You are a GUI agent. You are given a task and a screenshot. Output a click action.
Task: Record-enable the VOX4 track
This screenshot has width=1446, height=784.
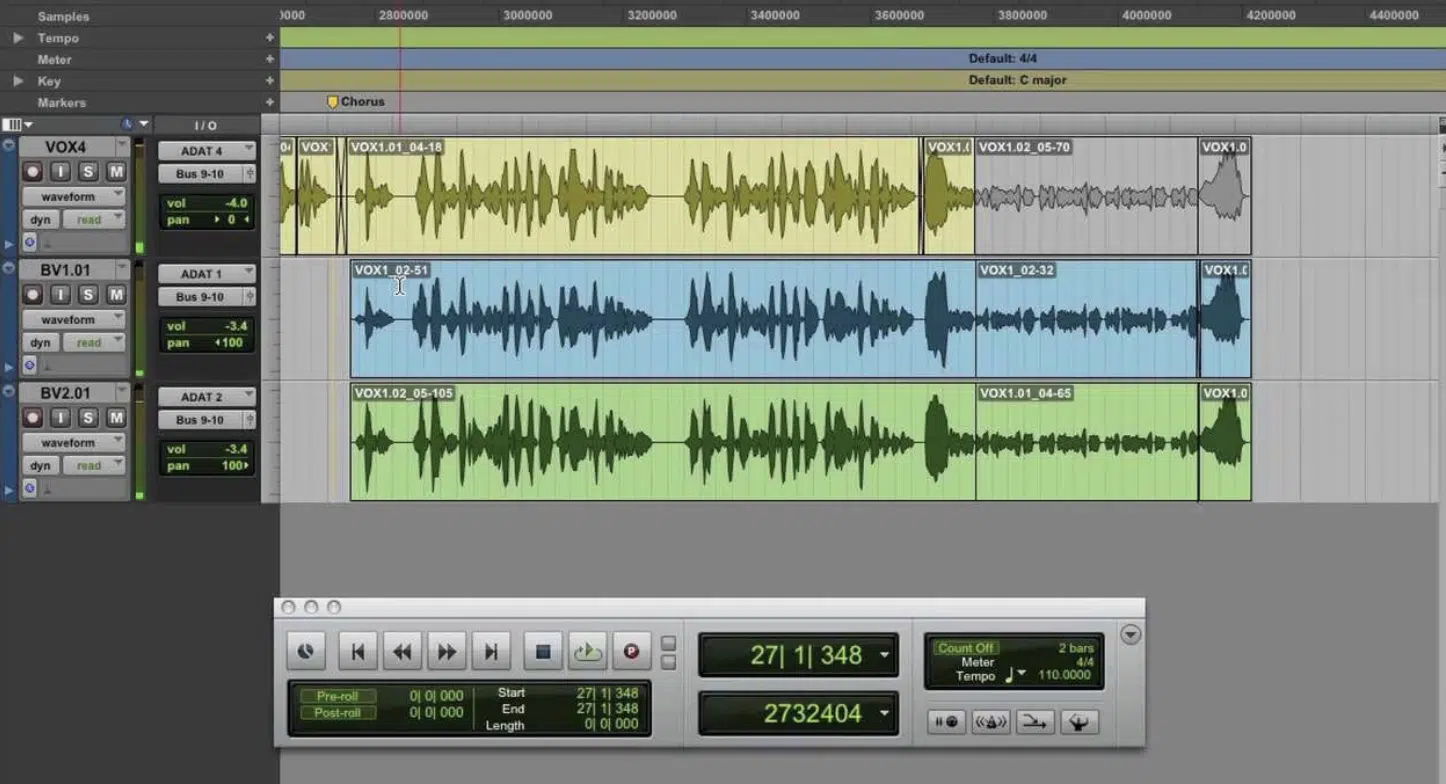click(x=32, y=172)
